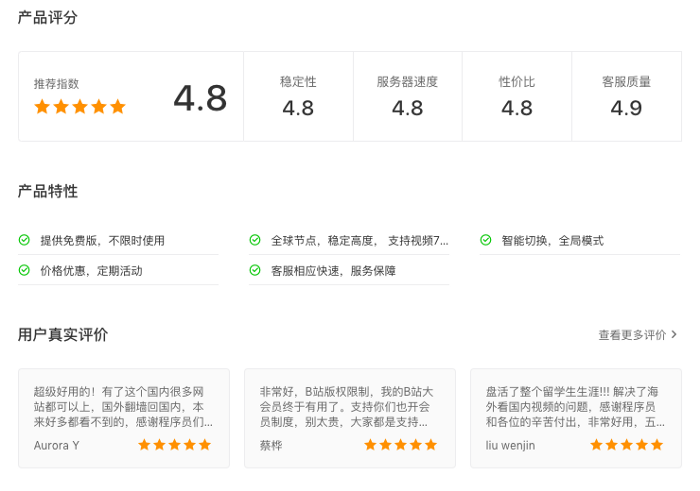Open the review starting with 非常好，B站版权限制

(x=350, y=418)
